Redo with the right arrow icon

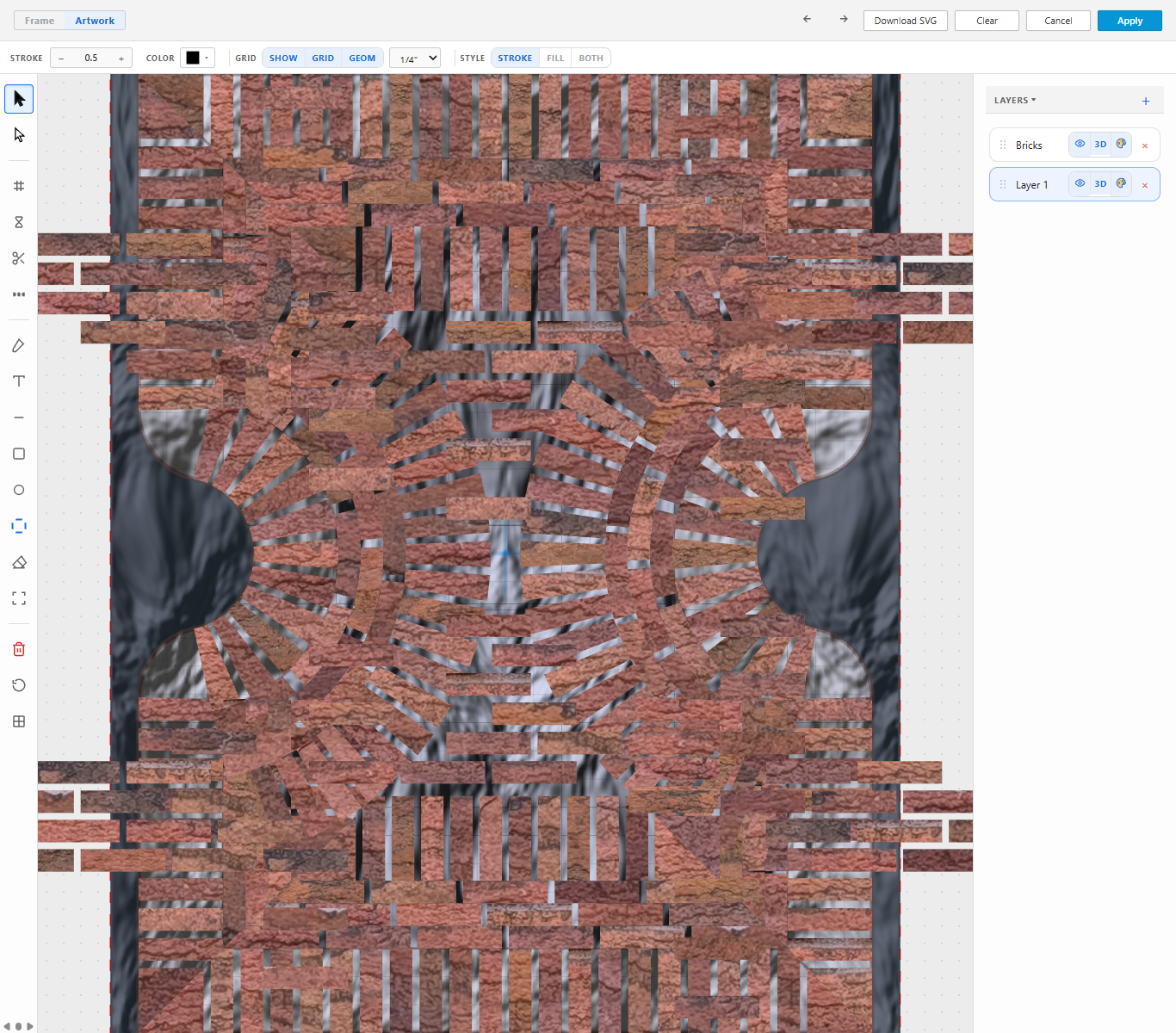(844, 19)
